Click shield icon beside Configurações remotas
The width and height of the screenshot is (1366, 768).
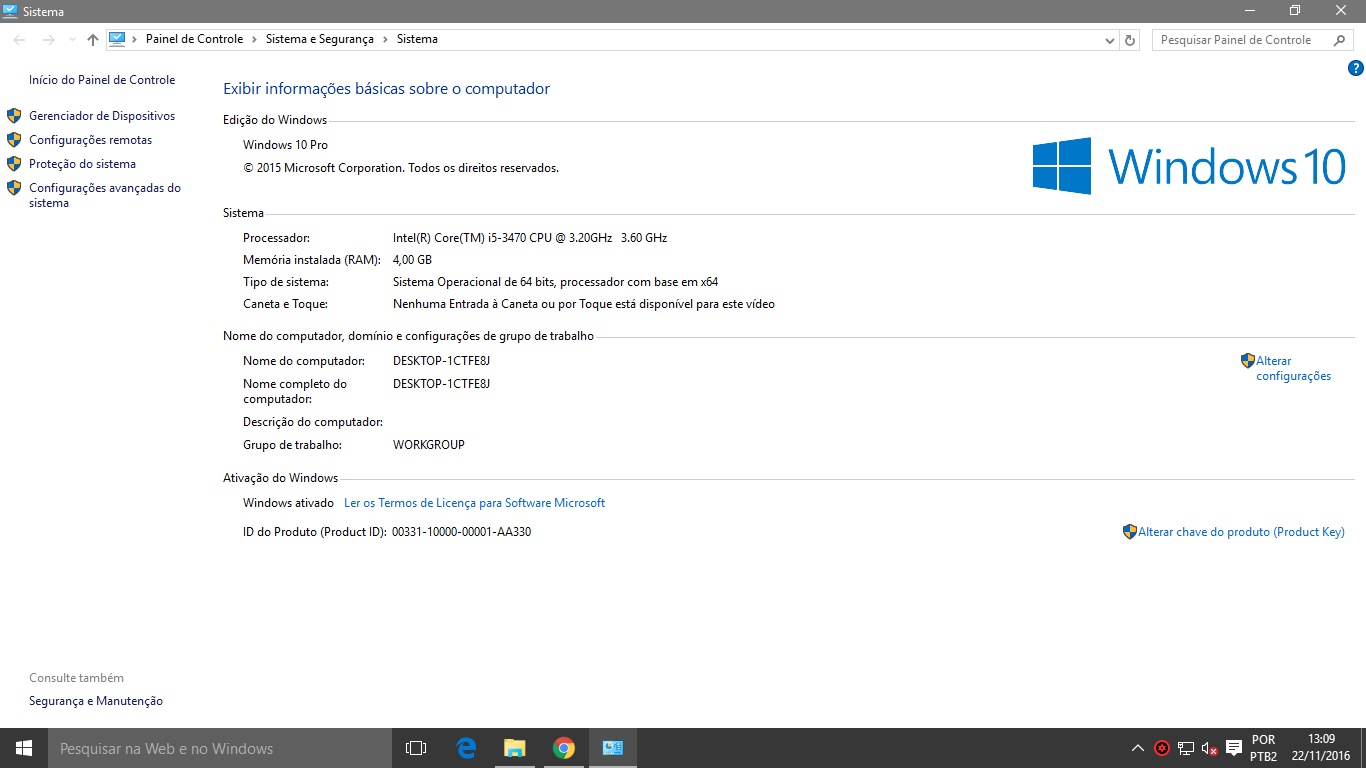point(14,140)
